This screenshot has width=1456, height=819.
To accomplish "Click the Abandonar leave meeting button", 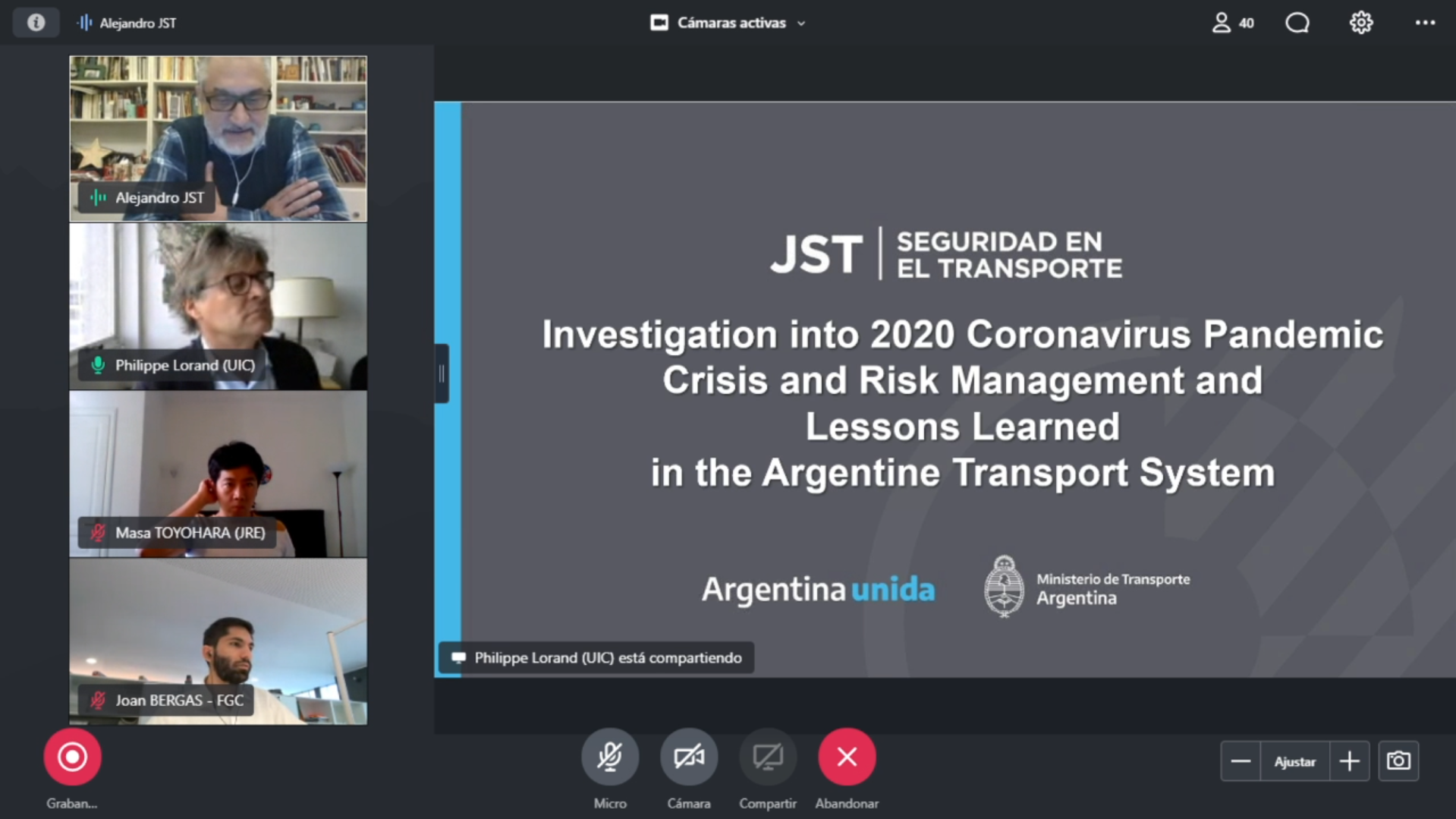I will pyautogui.click(x=846, y=757).
